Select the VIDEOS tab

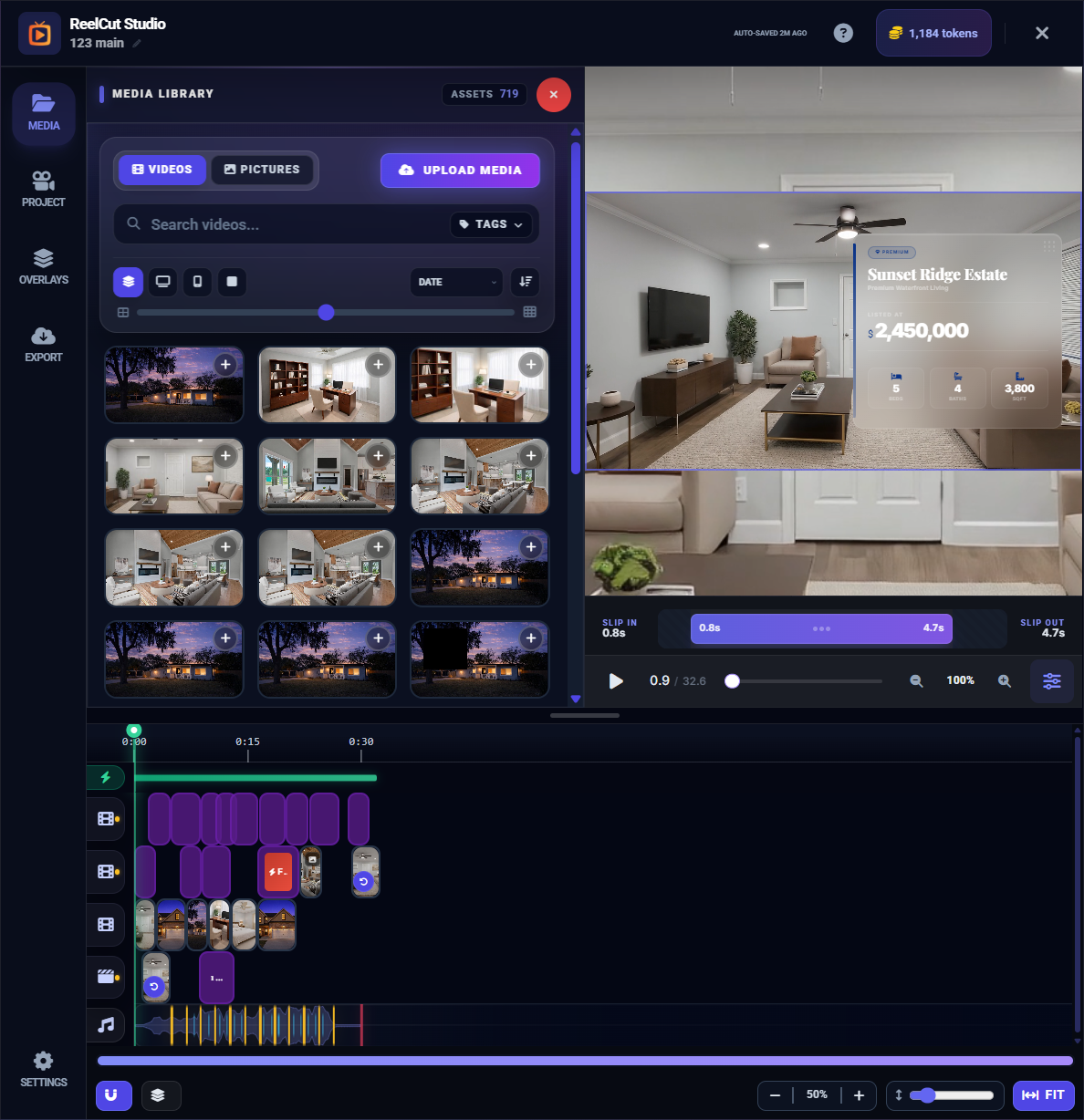pos(162,169)
